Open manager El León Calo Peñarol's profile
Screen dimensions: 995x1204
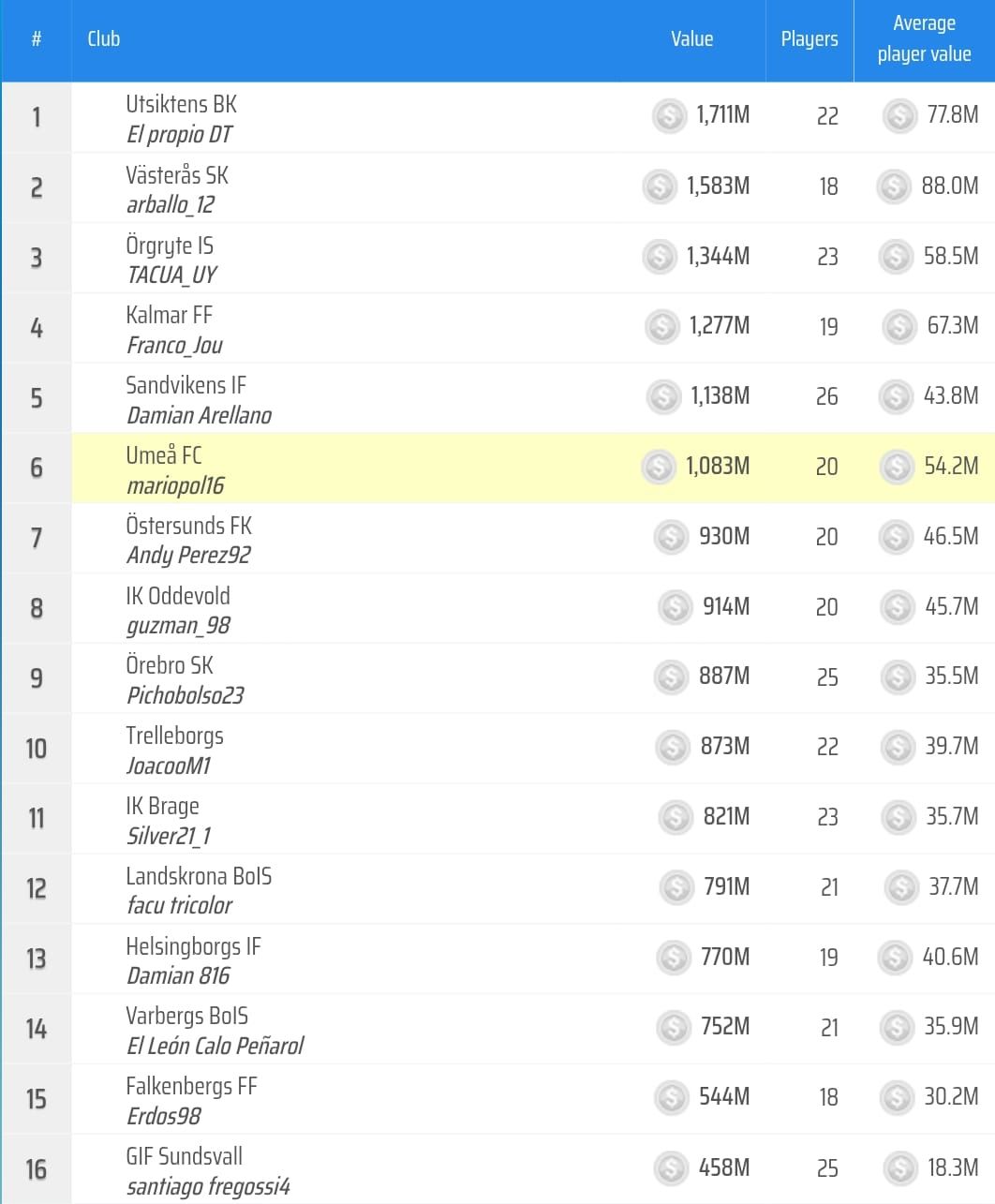point(215,1046)
